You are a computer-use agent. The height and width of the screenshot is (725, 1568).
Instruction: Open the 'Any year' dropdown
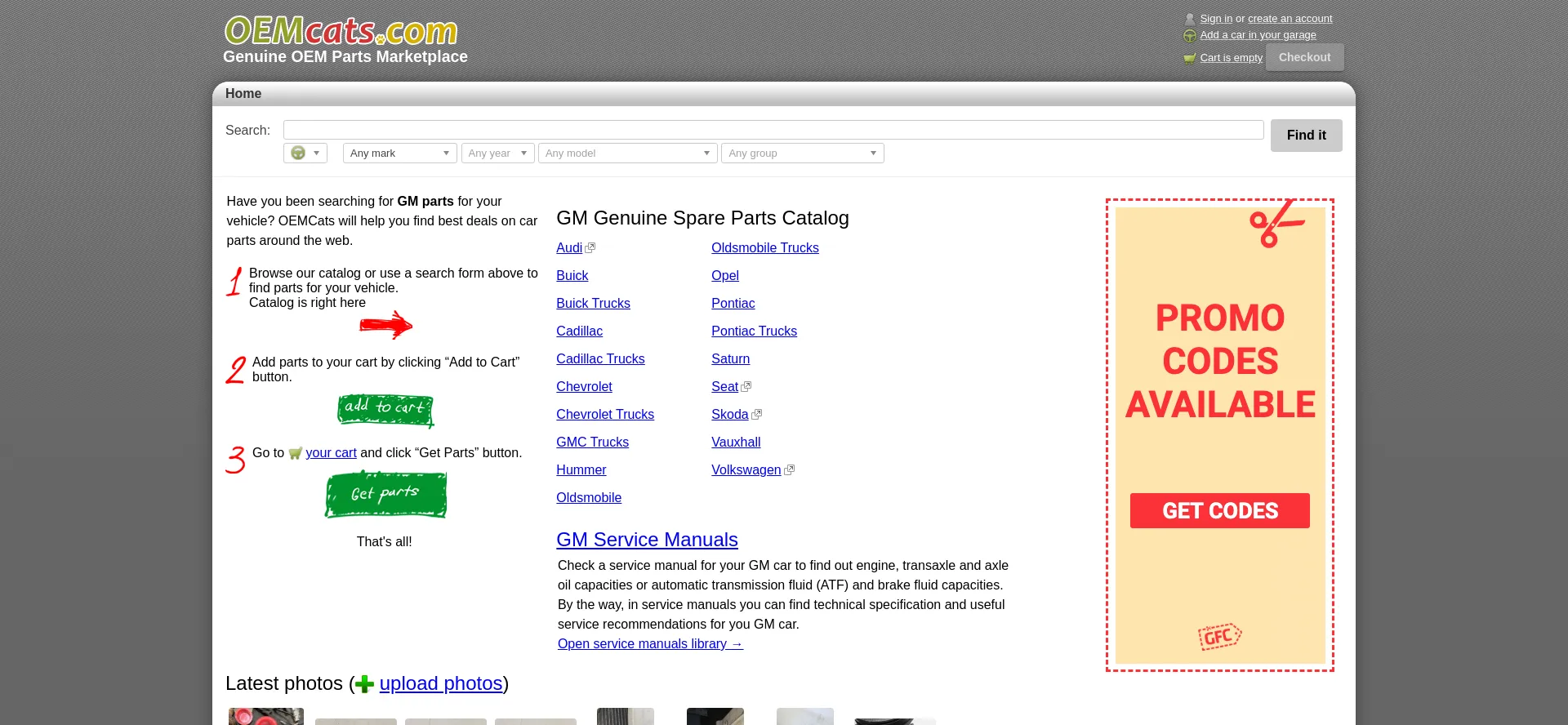[497, 153]
